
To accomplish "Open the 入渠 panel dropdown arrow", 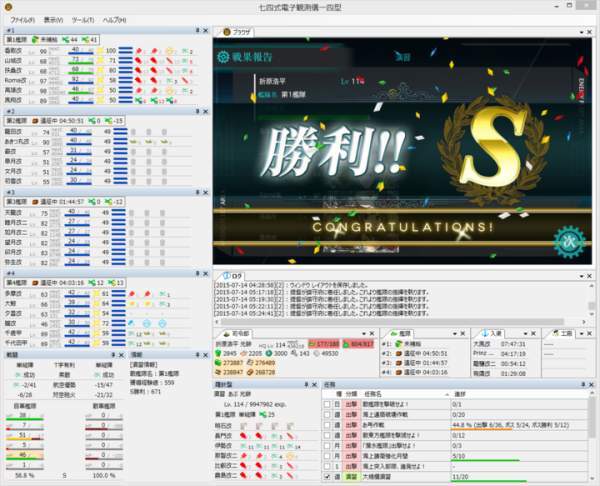I will point(525,334).
